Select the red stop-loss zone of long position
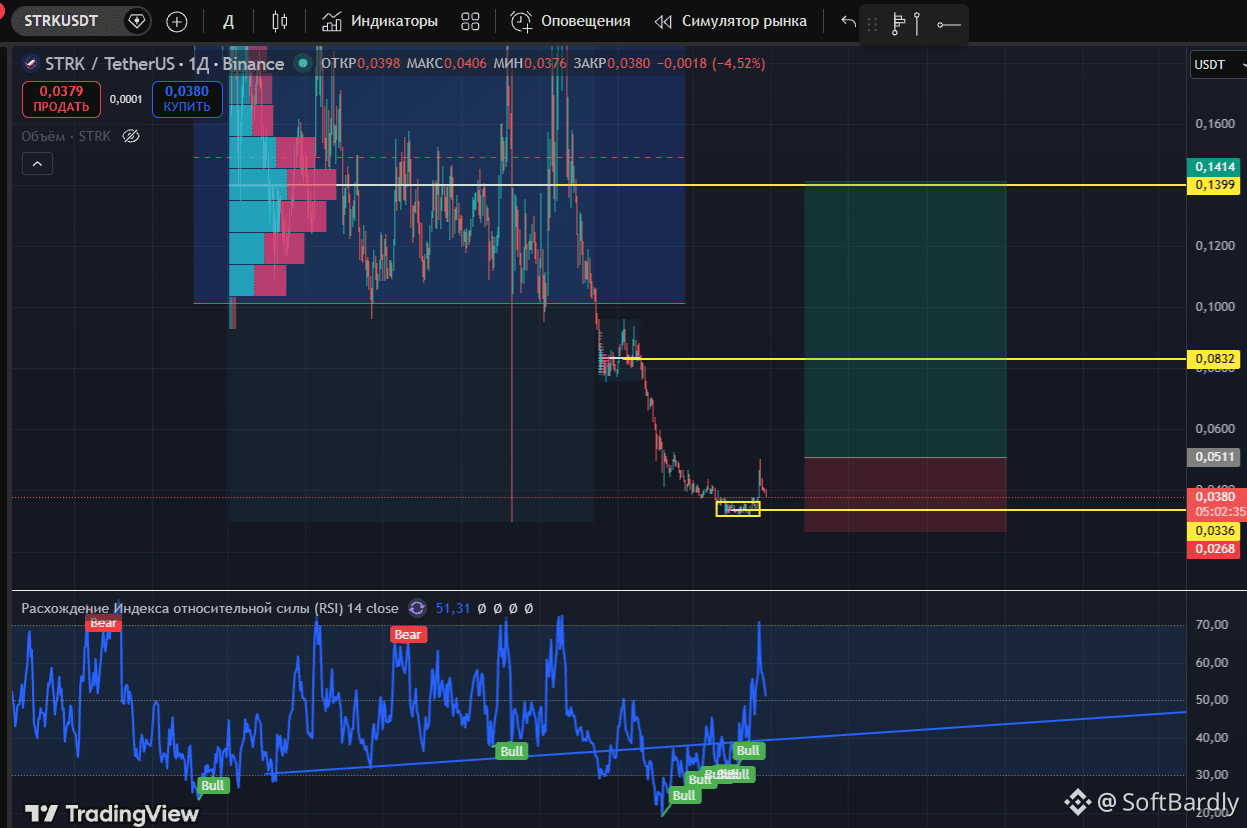The height and width of the screenshot is (828, 1247). pos(905,494)
